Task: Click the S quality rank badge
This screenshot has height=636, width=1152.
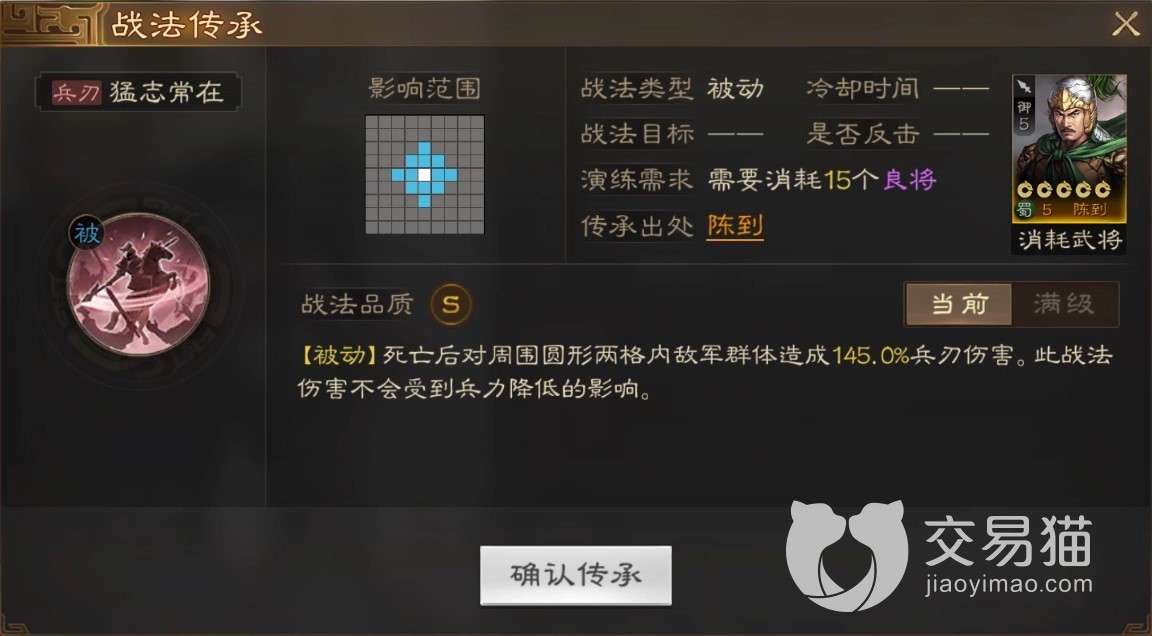Action: [x=451, y=304]
